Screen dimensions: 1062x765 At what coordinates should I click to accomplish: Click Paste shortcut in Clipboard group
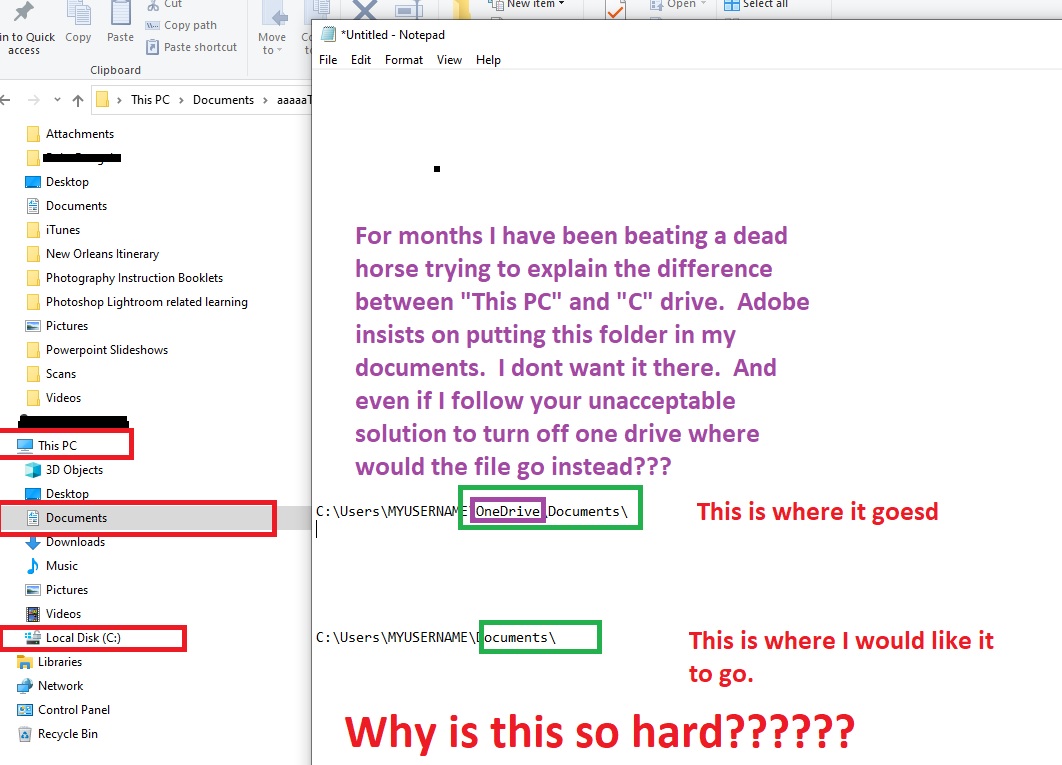(x=192, y=47)
